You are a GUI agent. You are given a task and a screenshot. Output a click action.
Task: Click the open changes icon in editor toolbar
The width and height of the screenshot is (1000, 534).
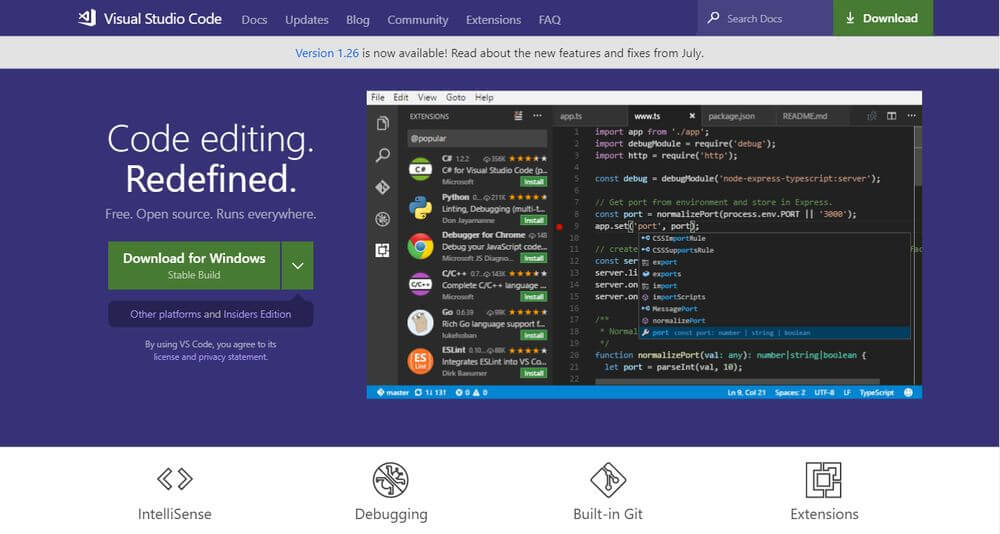872,115
